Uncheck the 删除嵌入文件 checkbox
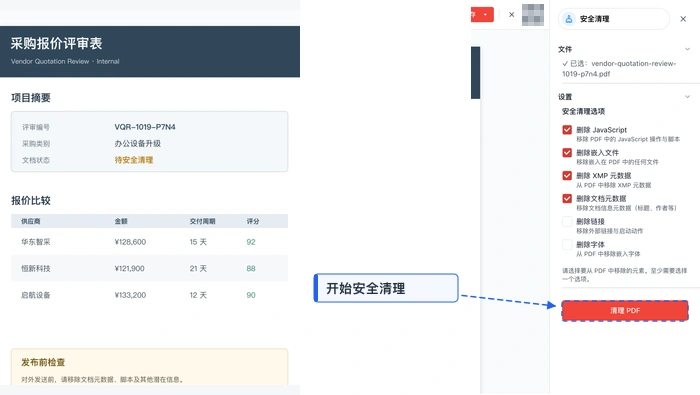Screen dimensions: 700x395 point(567,153)
